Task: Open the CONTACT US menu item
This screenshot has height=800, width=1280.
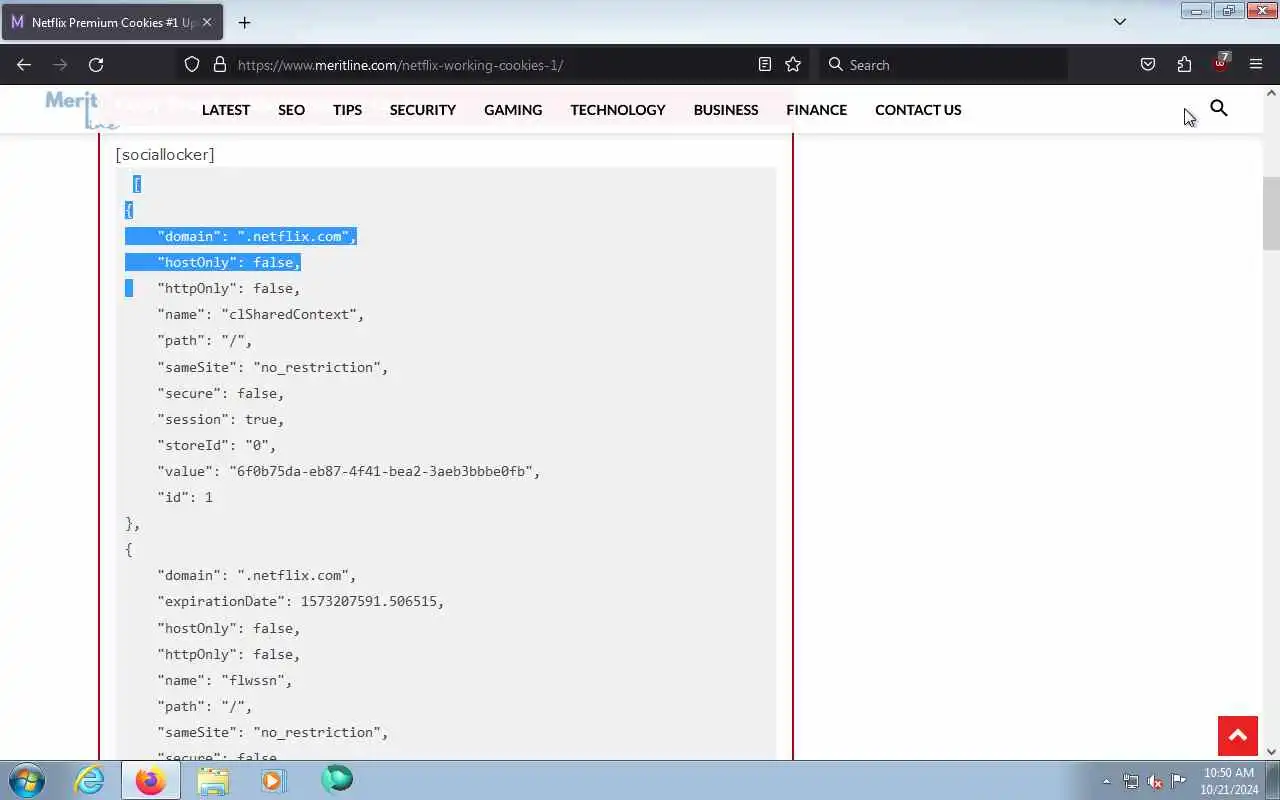Action: point(918,110)
